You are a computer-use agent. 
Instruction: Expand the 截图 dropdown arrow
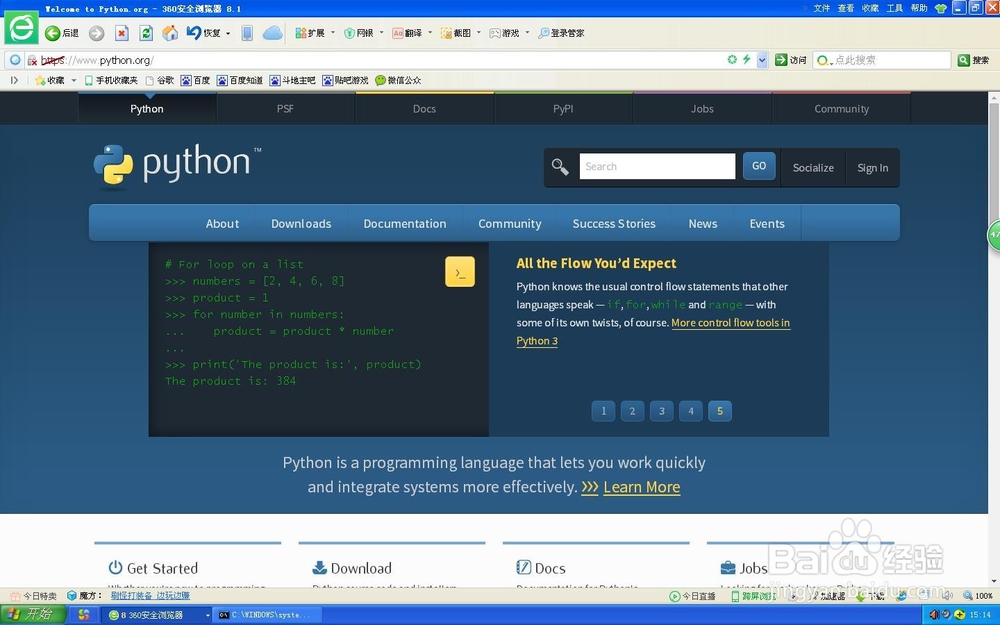point(478,33)
